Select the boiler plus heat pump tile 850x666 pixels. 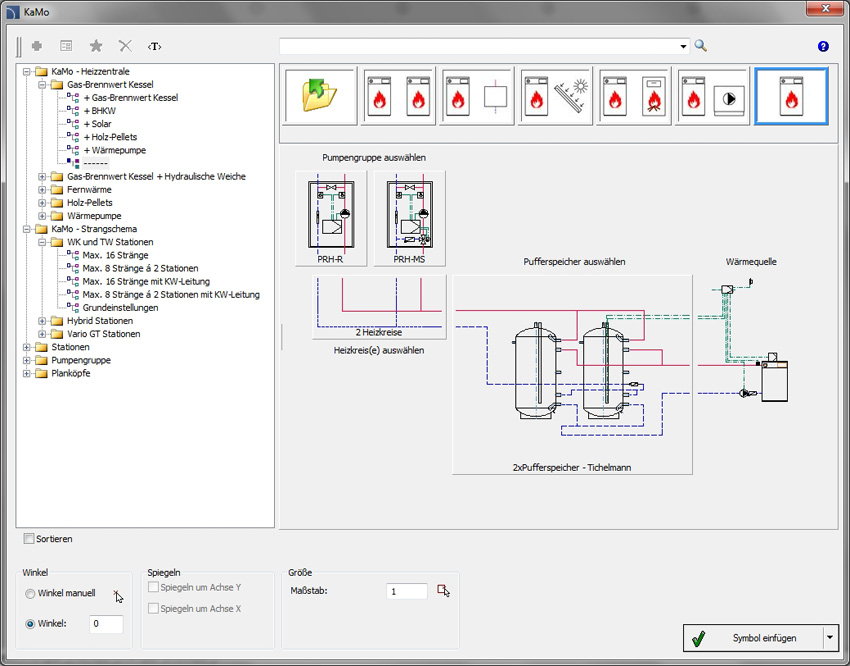pos(712,96)
